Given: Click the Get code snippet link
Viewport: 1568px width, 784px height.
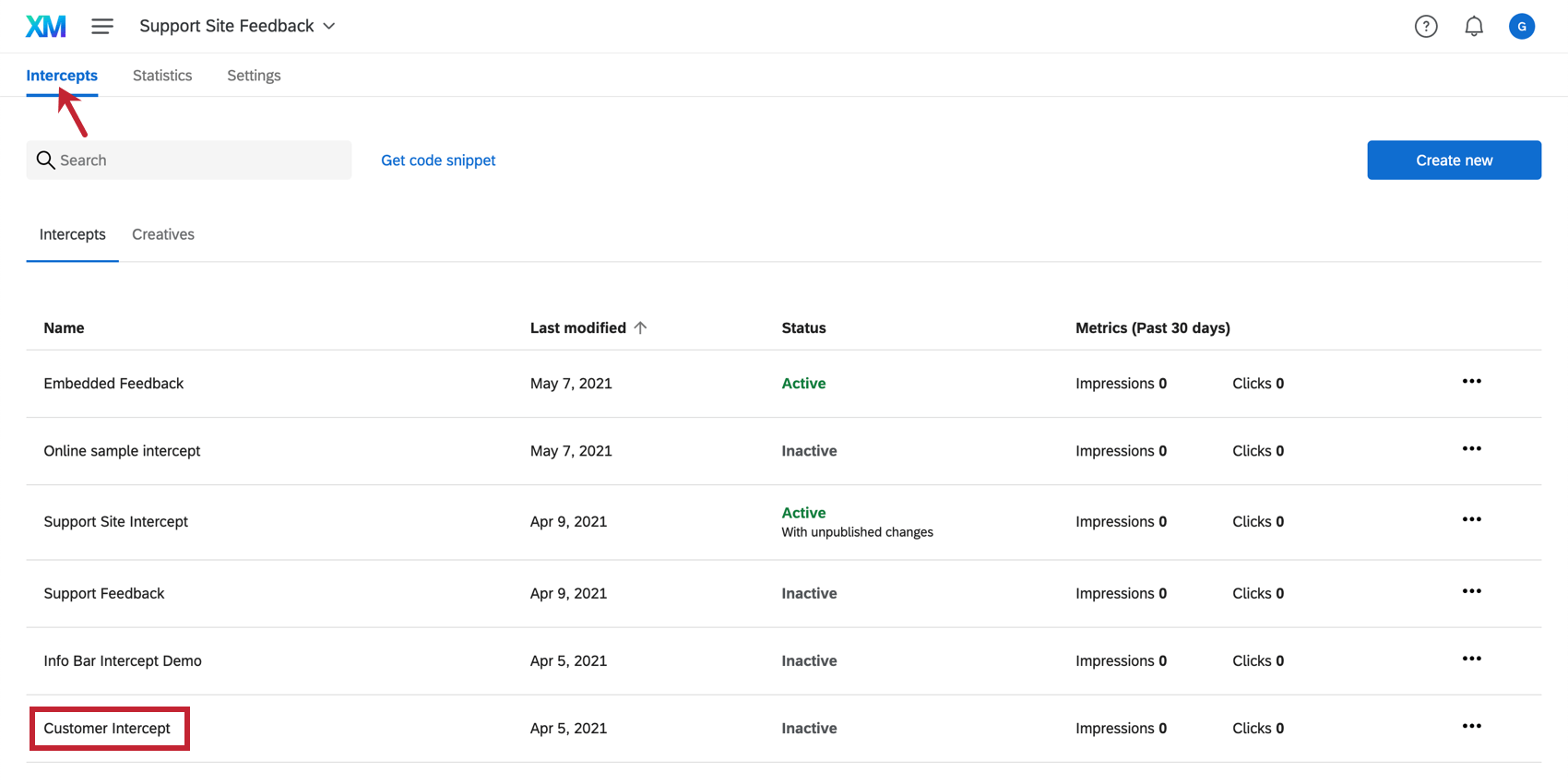Looking at the screenshot, I should pos(438,160).
